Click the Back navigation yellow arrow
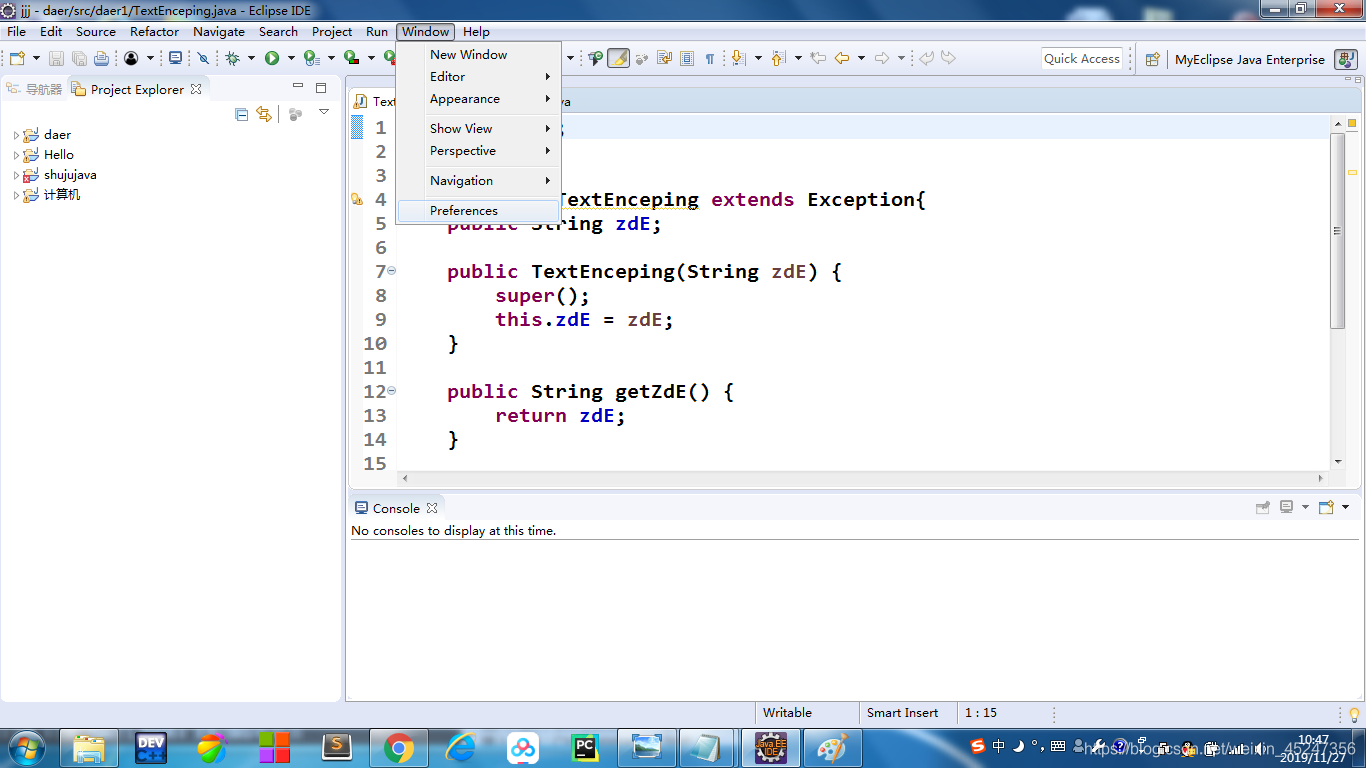 click(842, 58)
